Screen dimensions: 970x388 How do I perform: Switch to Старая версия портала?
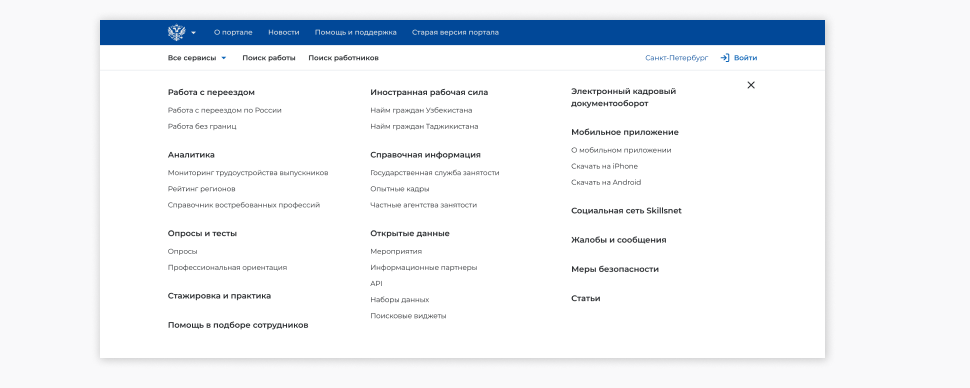click(455, 32)
